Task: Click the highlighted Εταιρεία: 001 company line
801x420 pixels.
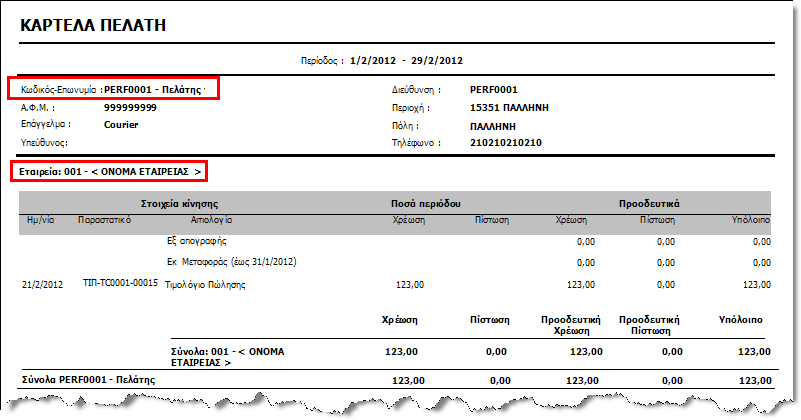Action: (110, 172)
